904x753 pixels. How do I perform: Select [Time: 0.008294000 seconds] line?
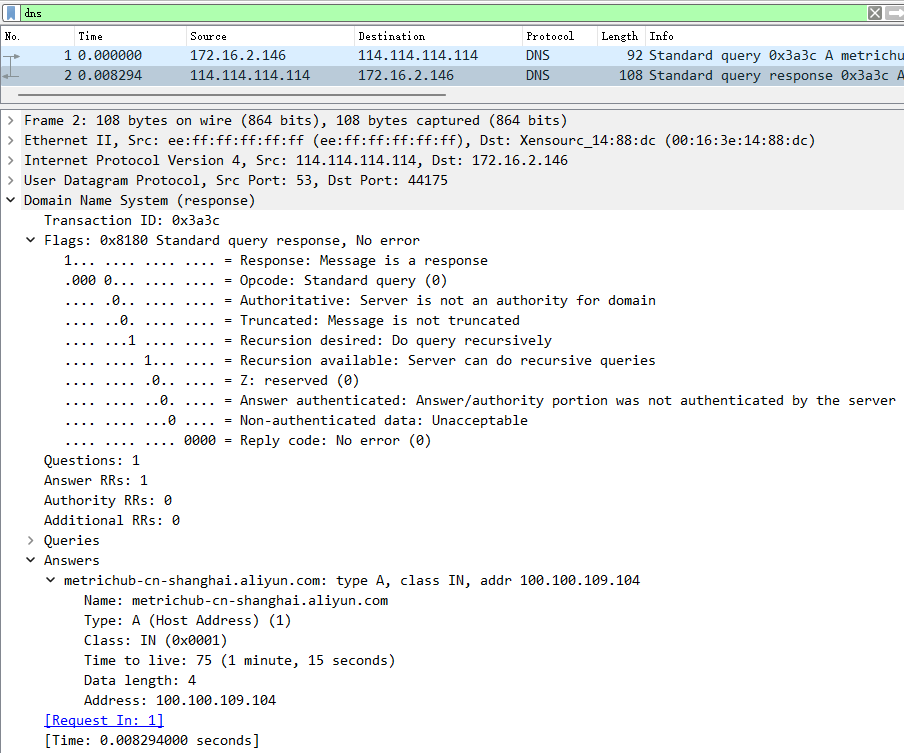pyautogui.click(x=152, y=740)
